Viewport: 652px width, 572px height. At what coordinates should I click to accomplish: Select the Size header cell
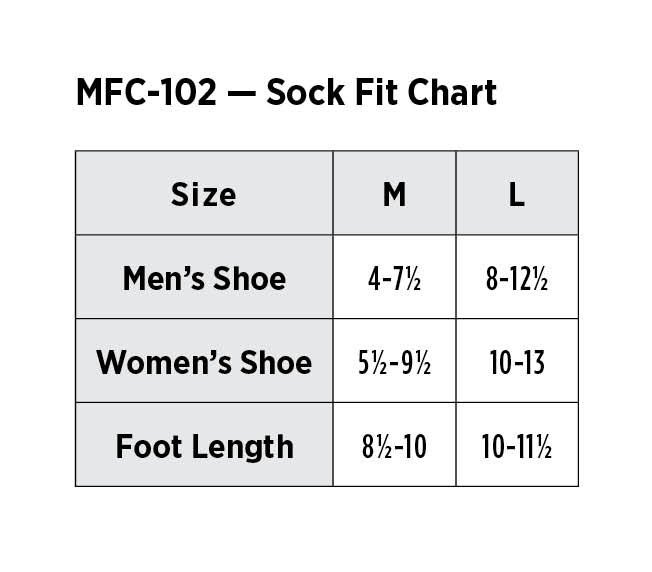coord(204,193)
